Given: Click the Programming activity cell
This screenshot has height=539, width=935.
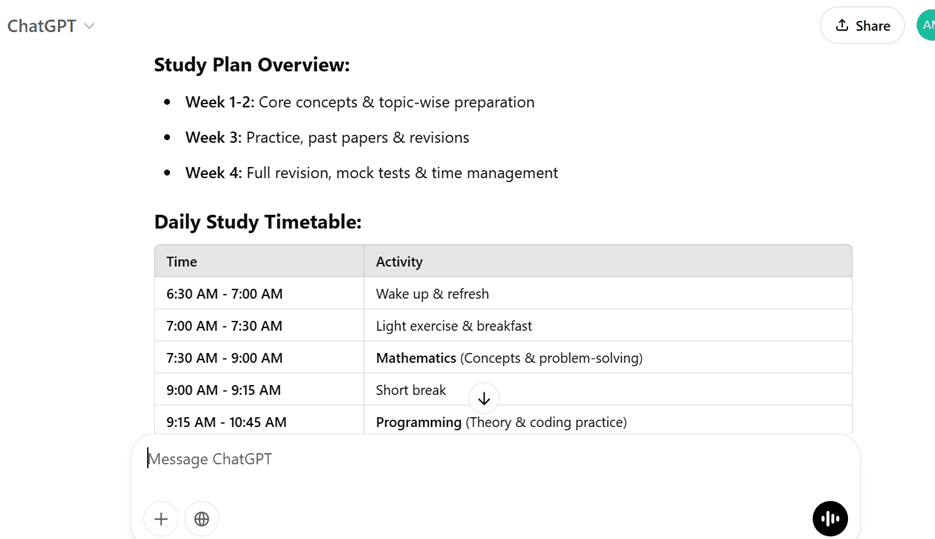Looking at the screenshot, I should coord(608,422).
